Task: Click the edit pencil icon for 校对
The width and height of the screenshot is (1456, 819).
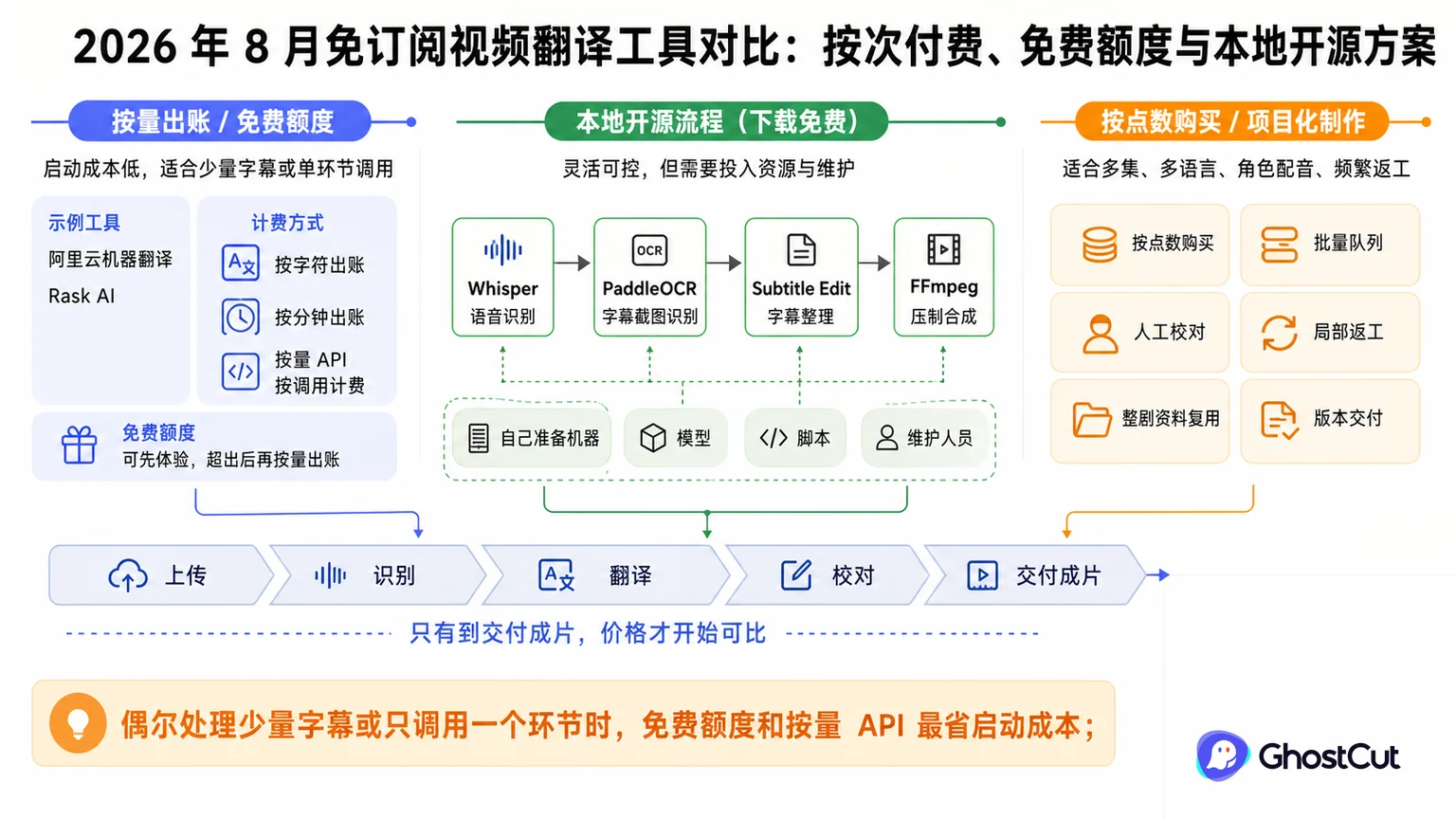Action: pos(796,574)
